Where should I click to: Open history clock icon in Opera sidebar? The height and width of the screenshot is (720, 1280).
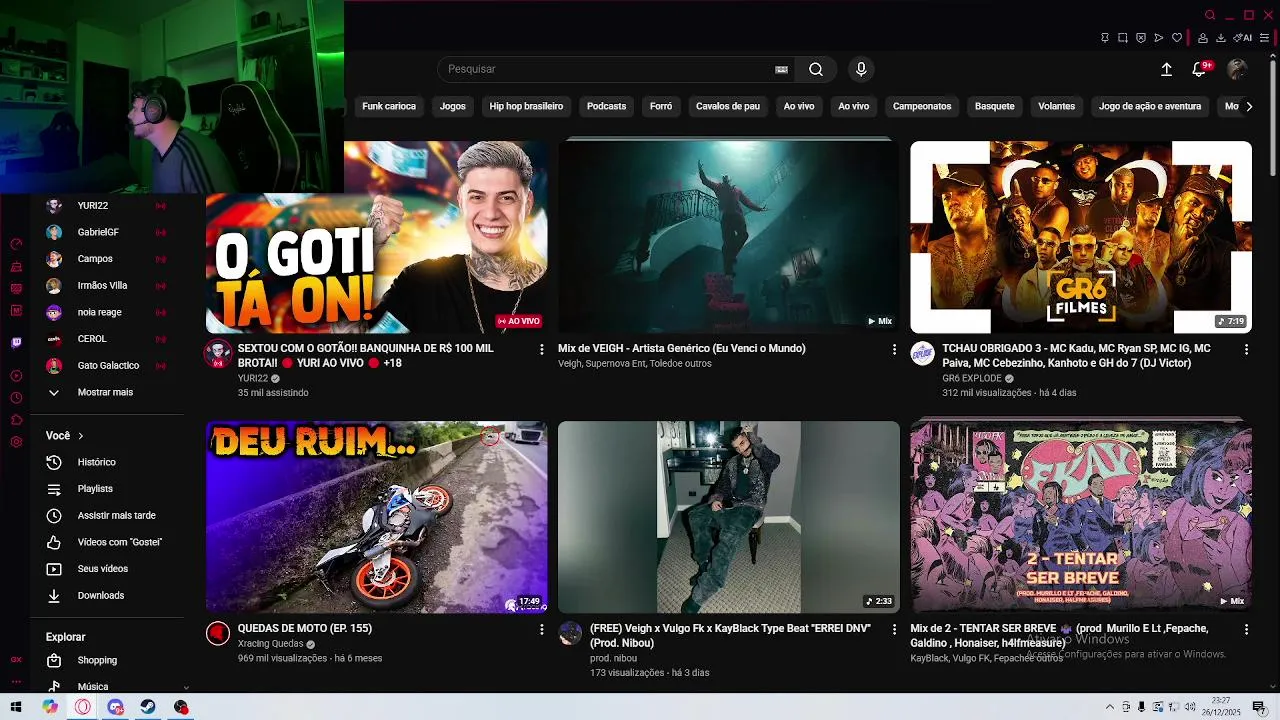pos(16,398)
